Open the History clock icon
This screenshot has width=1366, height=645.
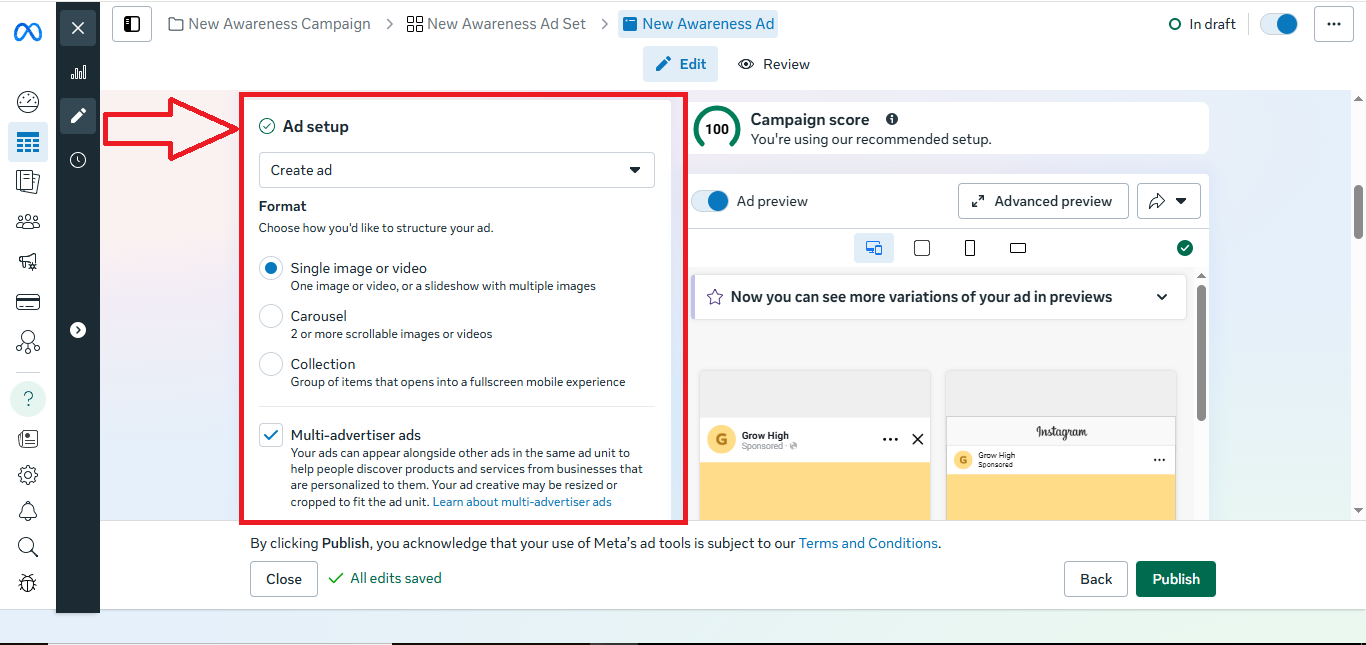coord(78,160)
